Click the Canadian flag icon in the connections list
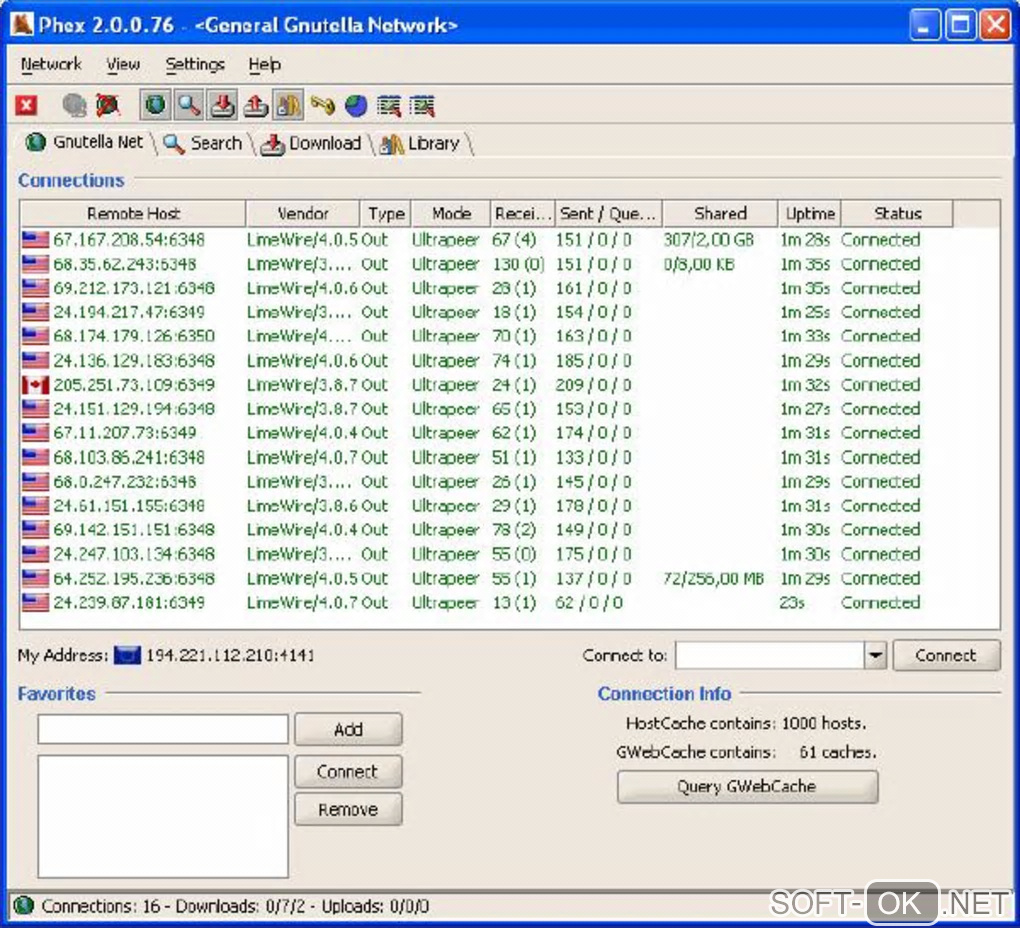Image resolution: width=1020 pixels, height=928 pixels. pos(35,385)
